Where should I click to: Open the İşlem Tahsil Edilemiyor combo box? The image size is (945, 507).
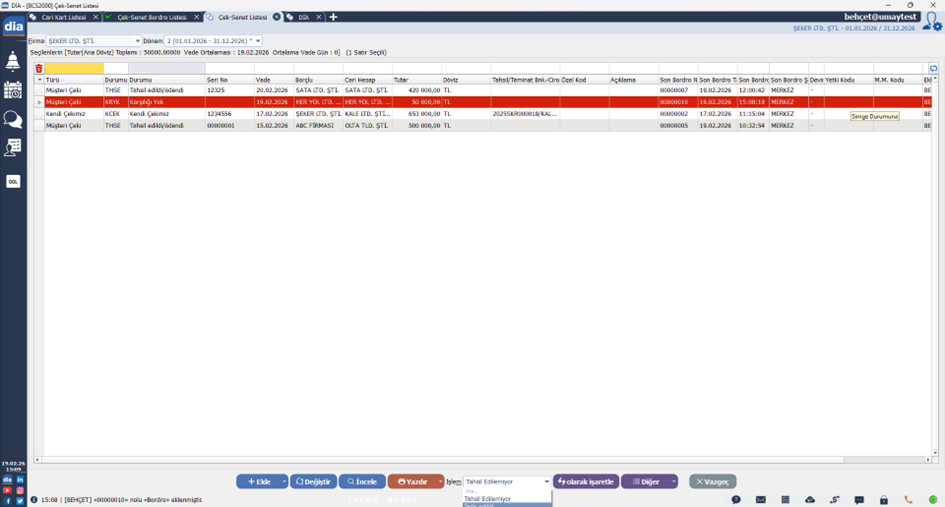tap(507, 482)
